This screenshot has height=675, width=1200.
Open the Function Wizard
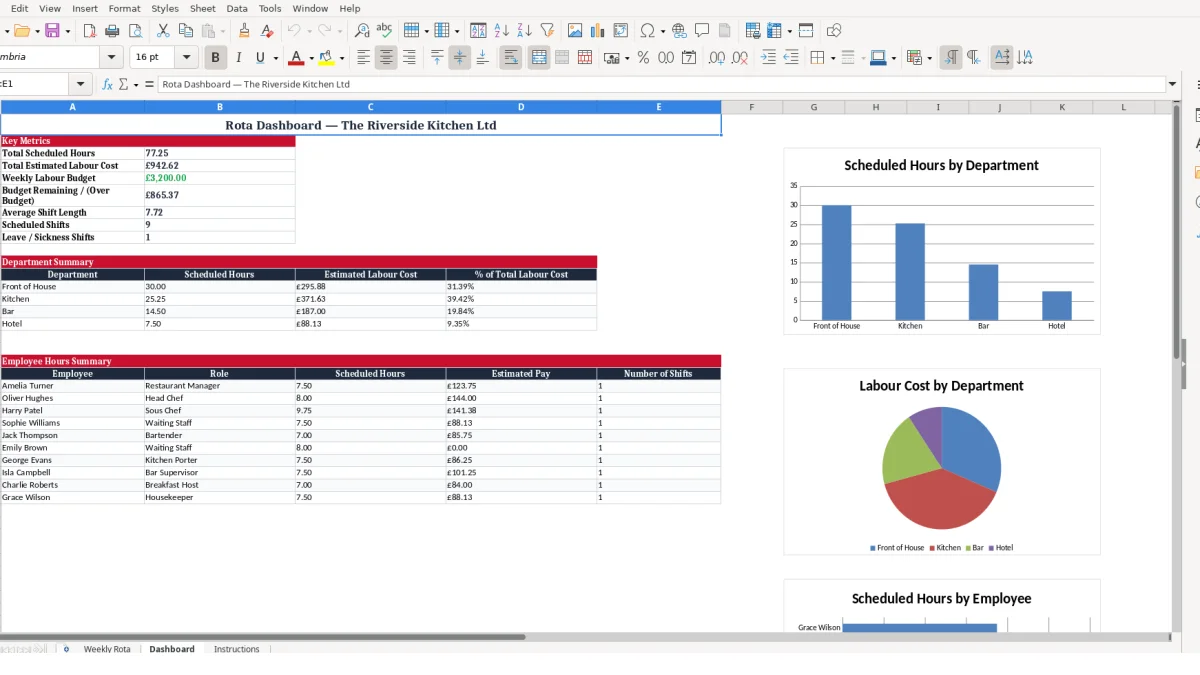click(x=108, y=85)
